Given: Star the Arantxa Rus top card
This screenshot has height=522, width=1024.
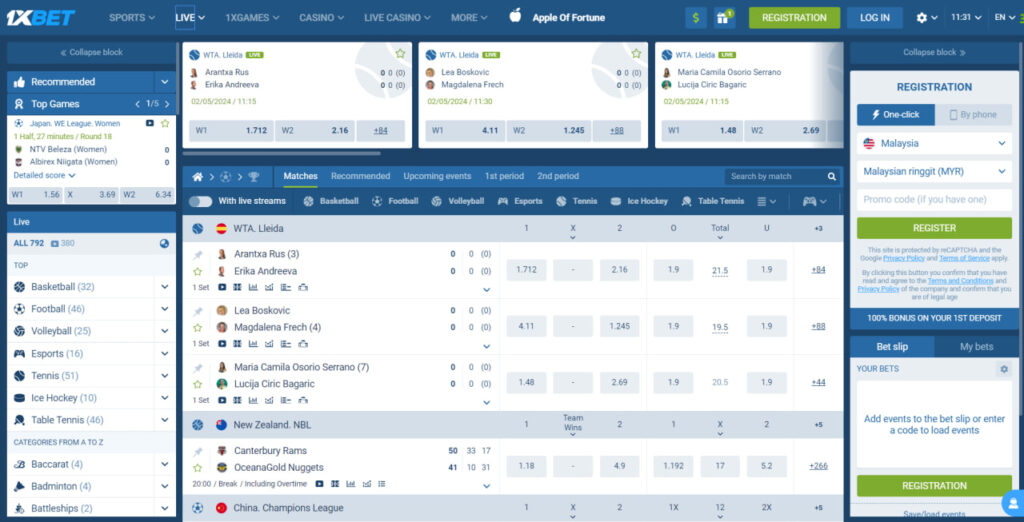Looking at the screenshot, I should pos(400,54).
